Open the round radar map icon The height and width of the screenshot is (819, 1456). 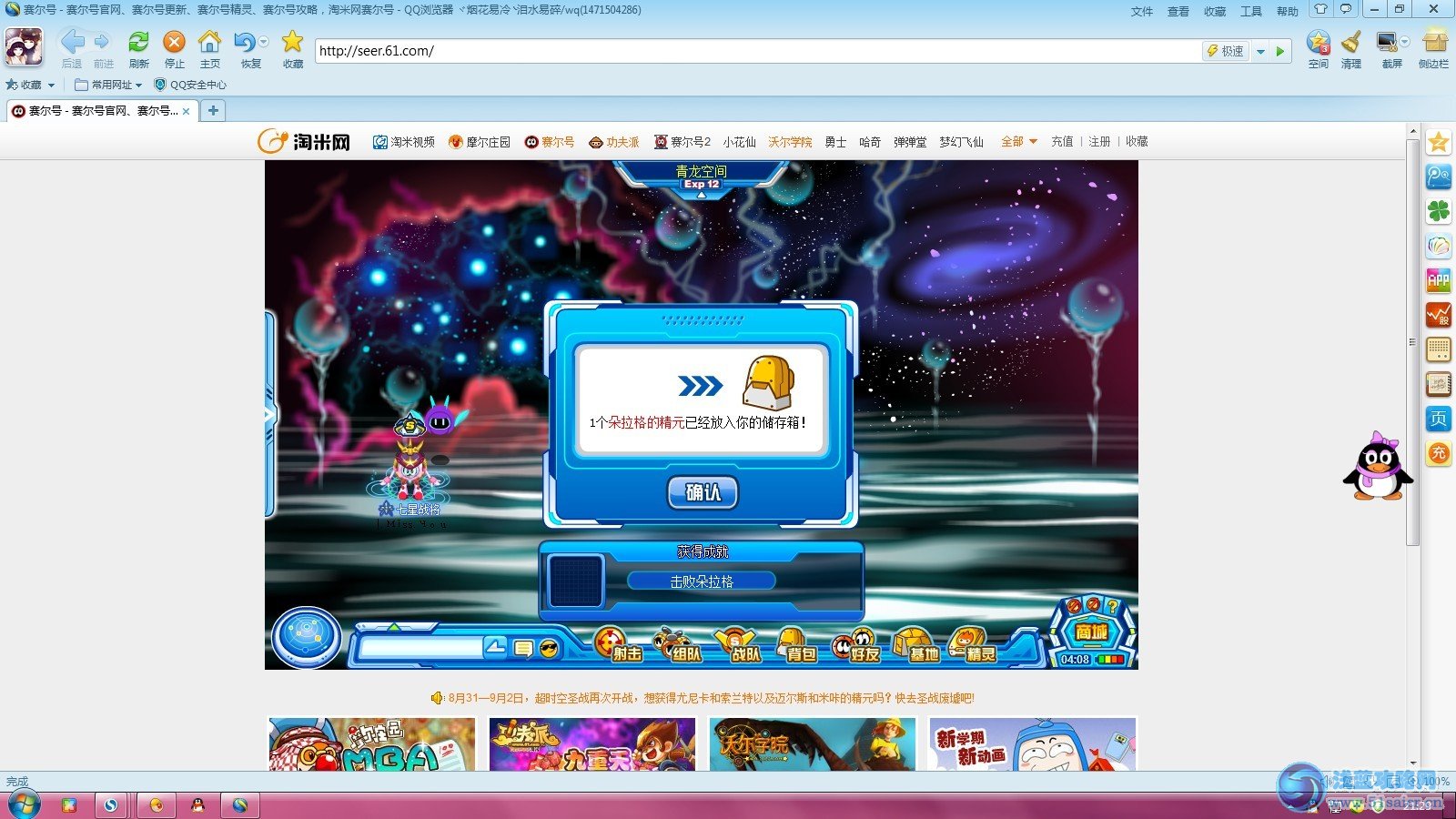(307, 636)
